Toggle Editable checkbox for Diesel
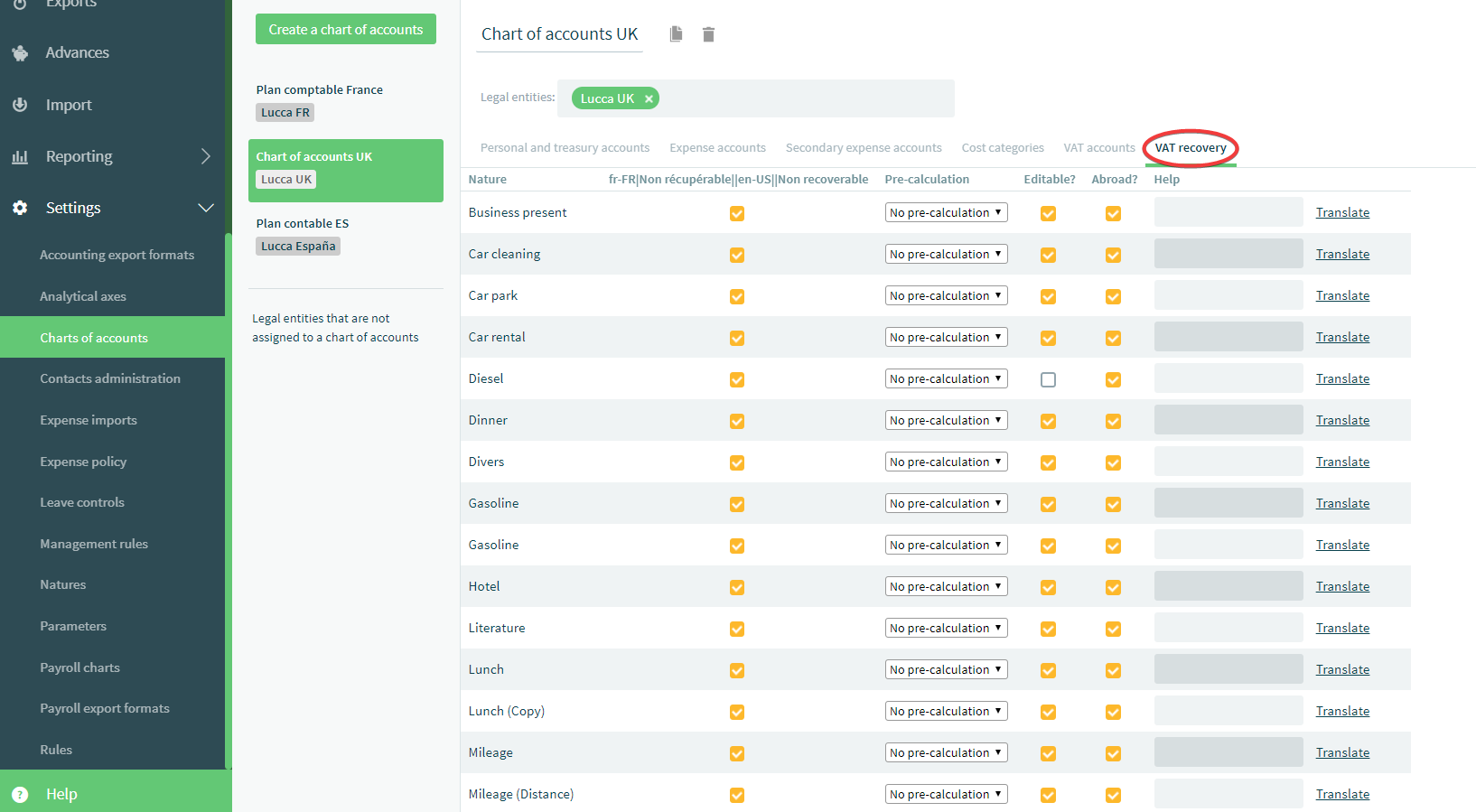Viewport: 1476px width, 812px height. pyautogui.click(x=1048, y=379)
